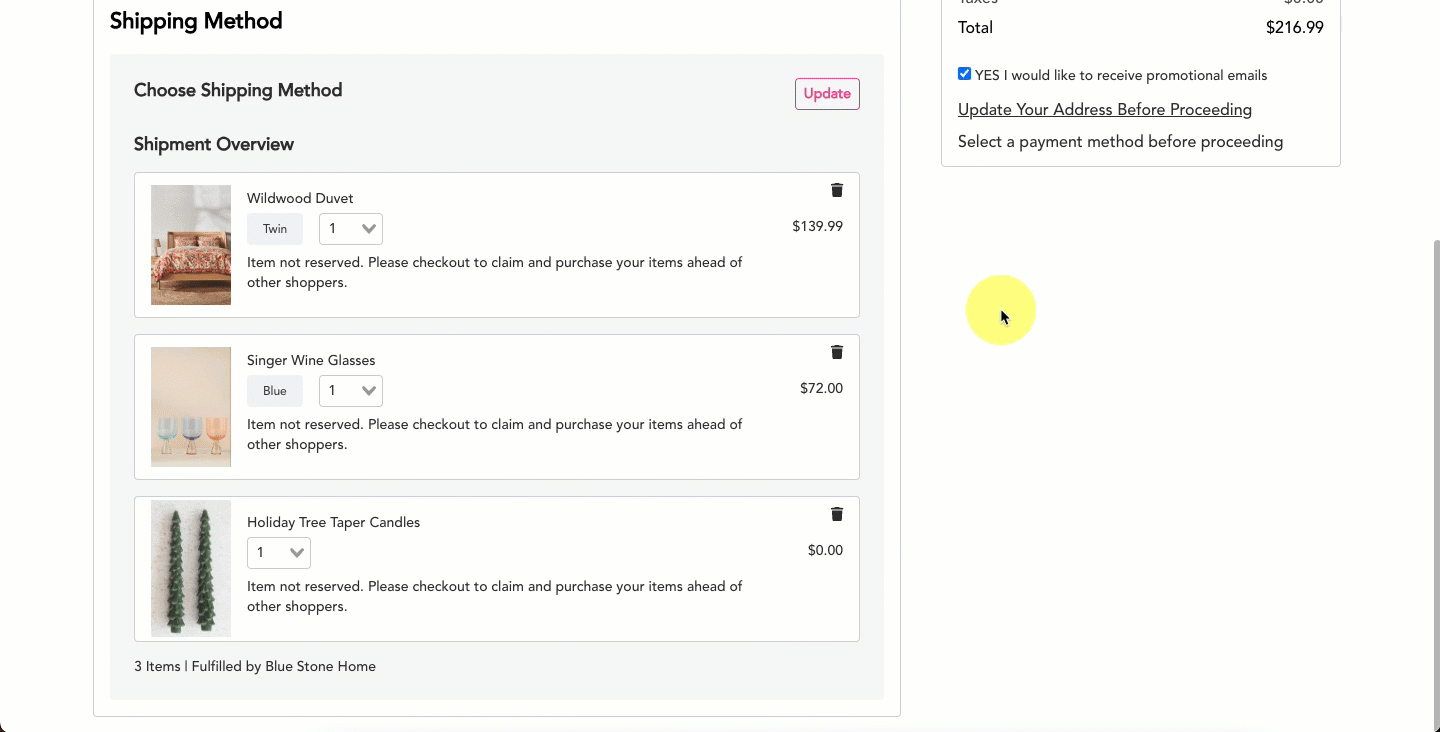This screenshot has height=732, width=1440.
Task: Click the Wildwood Duvet trash can
Action: [x=837, y=190]
